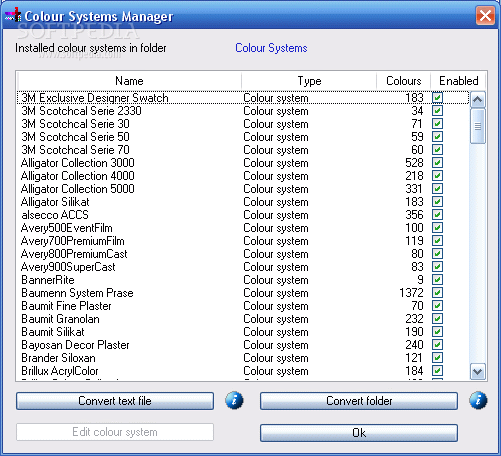Select the Baumit Silikat row
The width and height of the screenshot is (501, 456).
pyautogui.click(x=243, y=332)
